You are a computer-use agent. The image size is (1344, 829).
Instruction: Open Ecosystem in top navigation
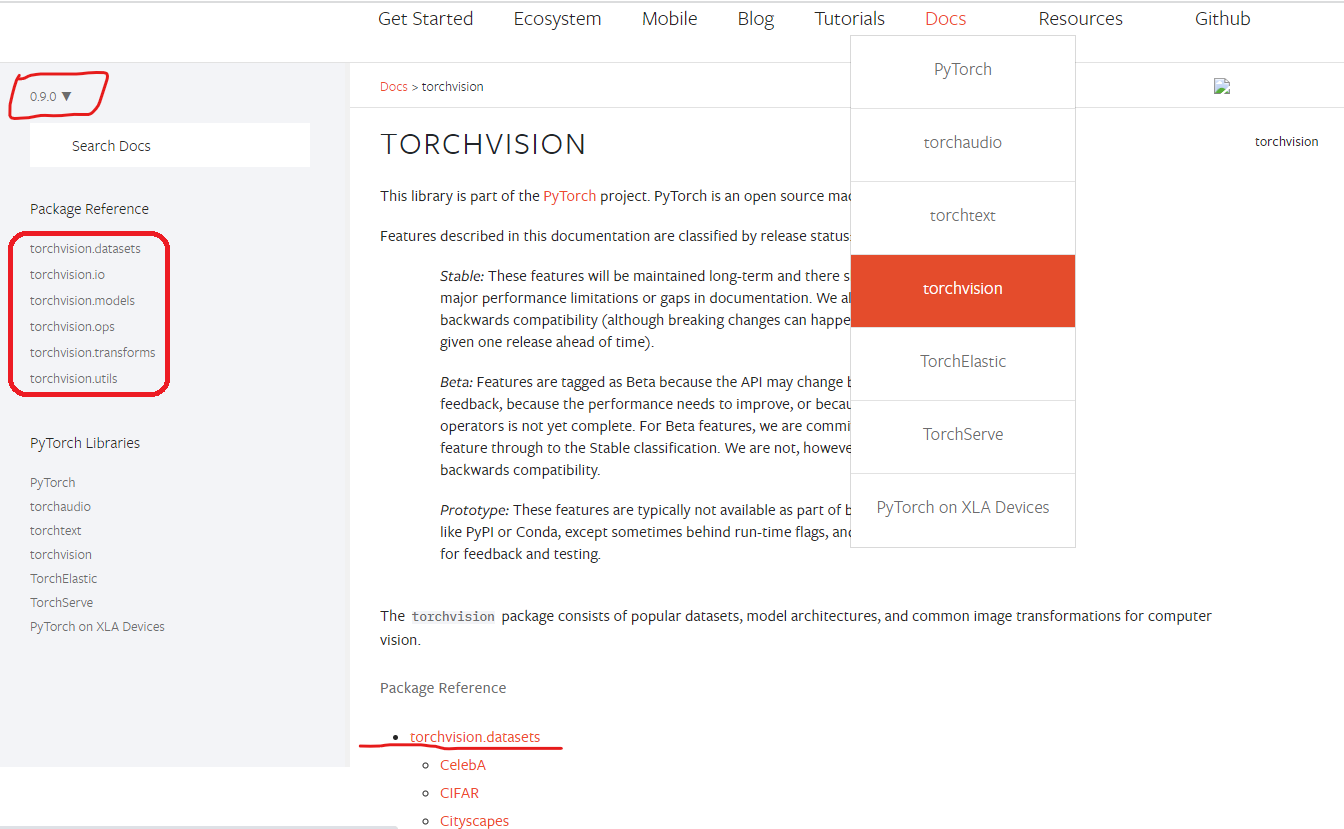tap(557, 19)
